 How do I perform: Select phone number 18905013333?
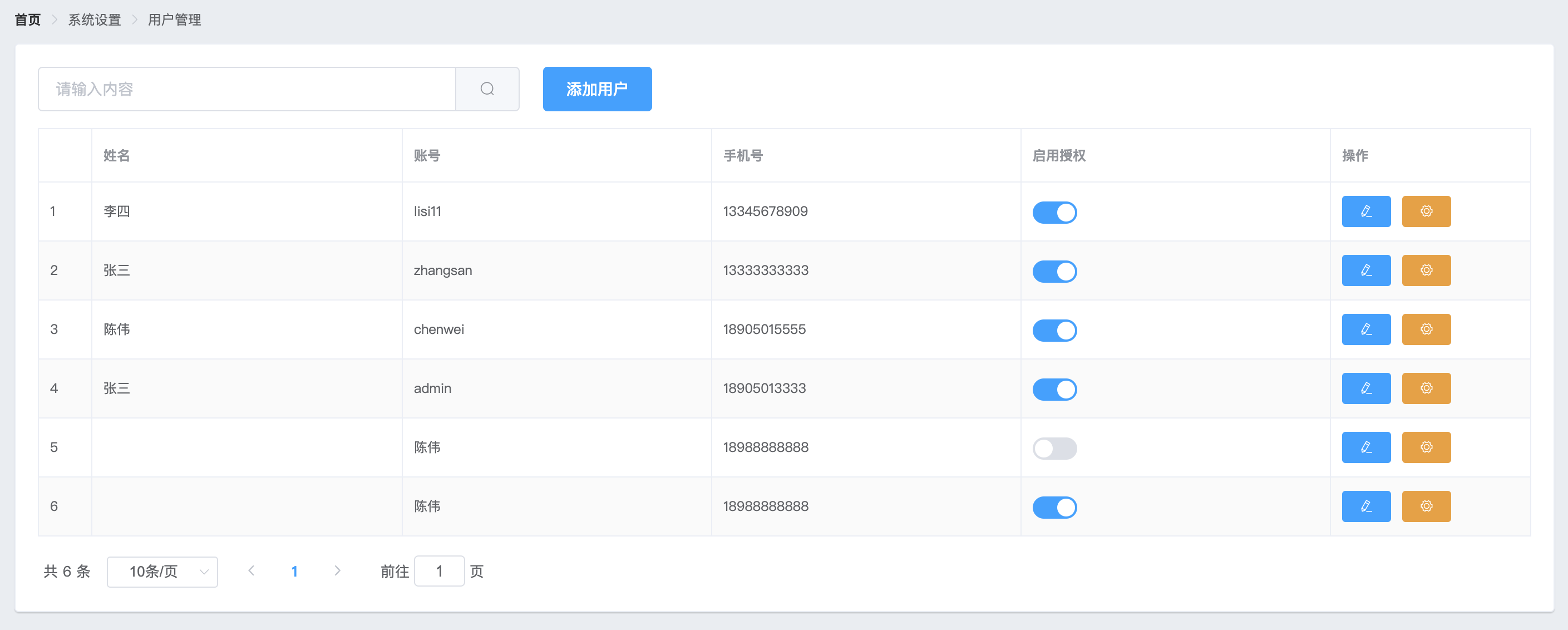coord(765,388)
